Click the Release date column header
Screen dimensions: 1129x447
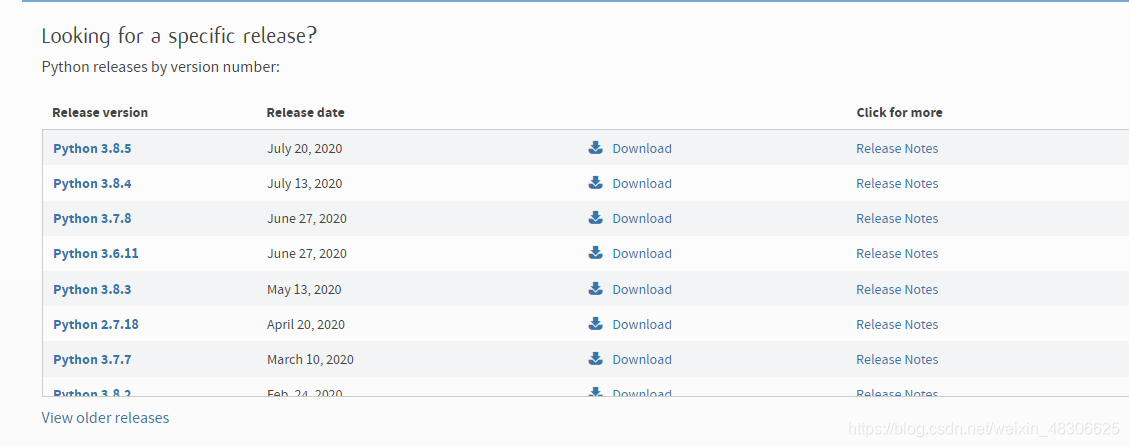pyautogui.click(x=305, y=112)
